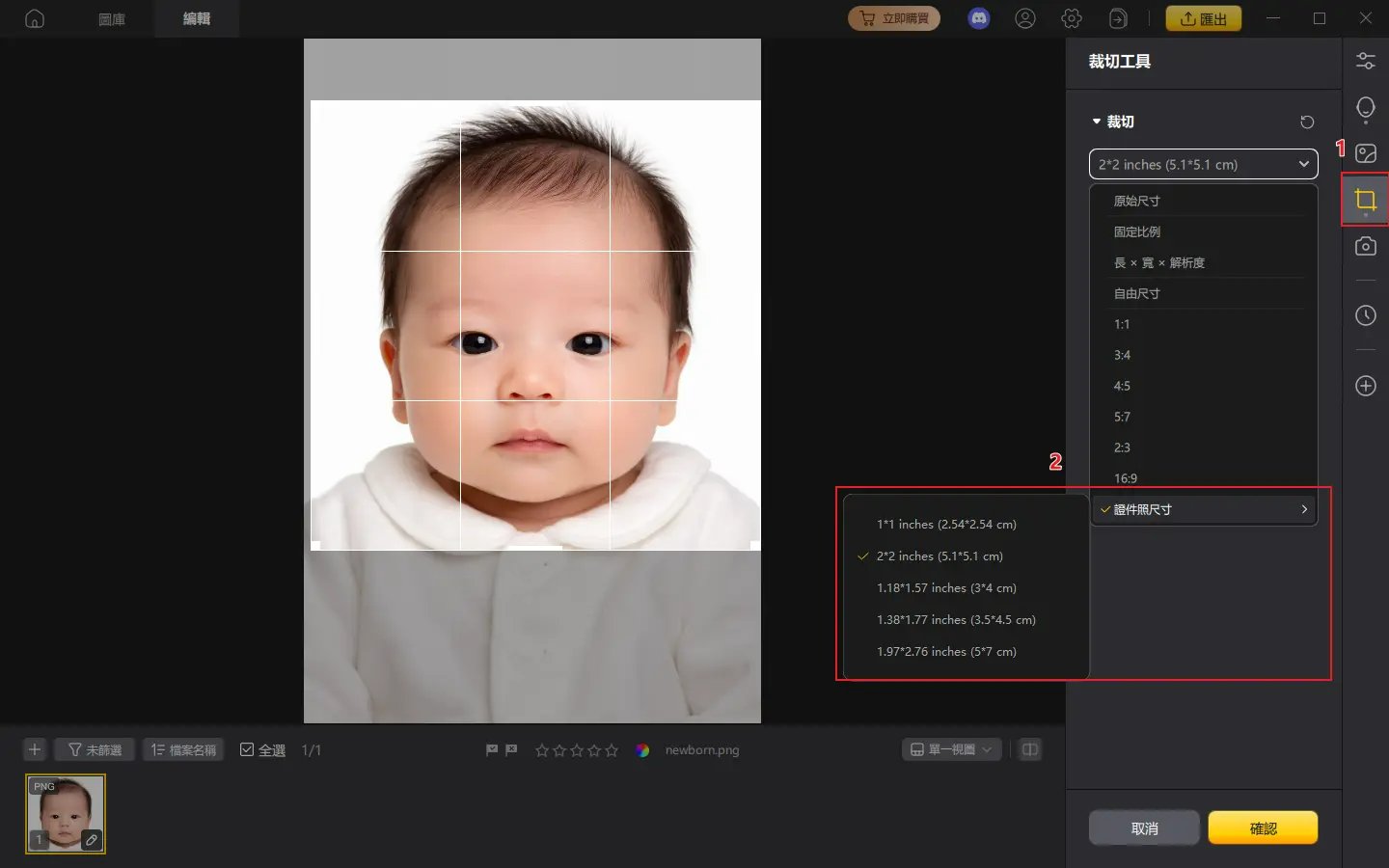This screenshot has height=868, width=1389.
Task: Collapse the 裁切 section triangle
Action: [1097, 122]
